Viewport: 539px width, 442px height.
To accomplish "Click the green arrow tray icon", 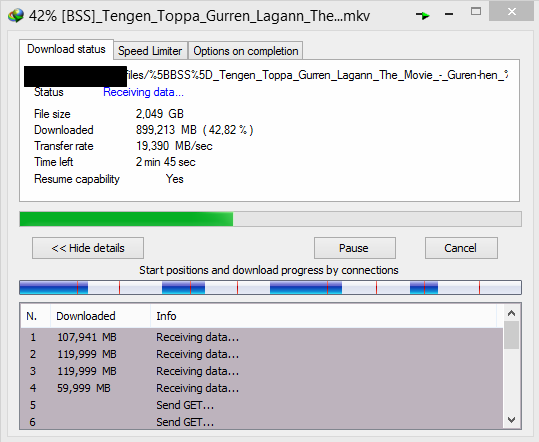I will (422, 15).
